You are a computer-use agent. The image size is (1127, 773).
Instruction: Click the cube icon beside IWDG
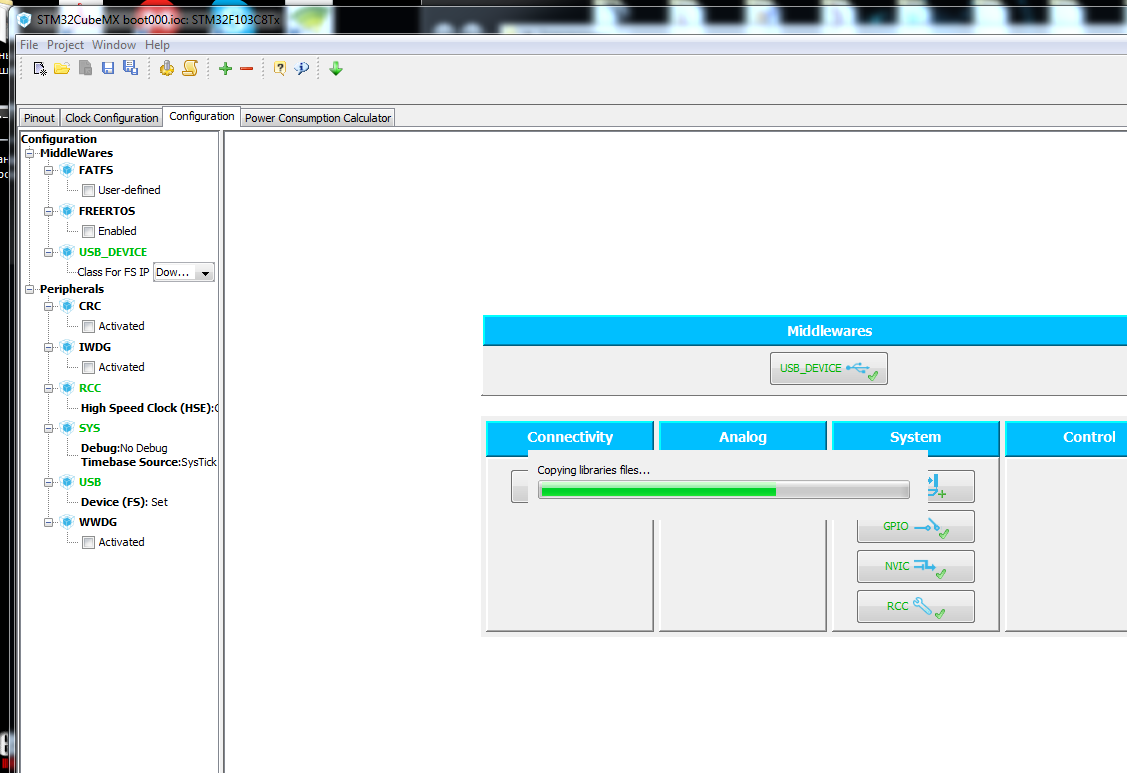click(x=68, y=347)
